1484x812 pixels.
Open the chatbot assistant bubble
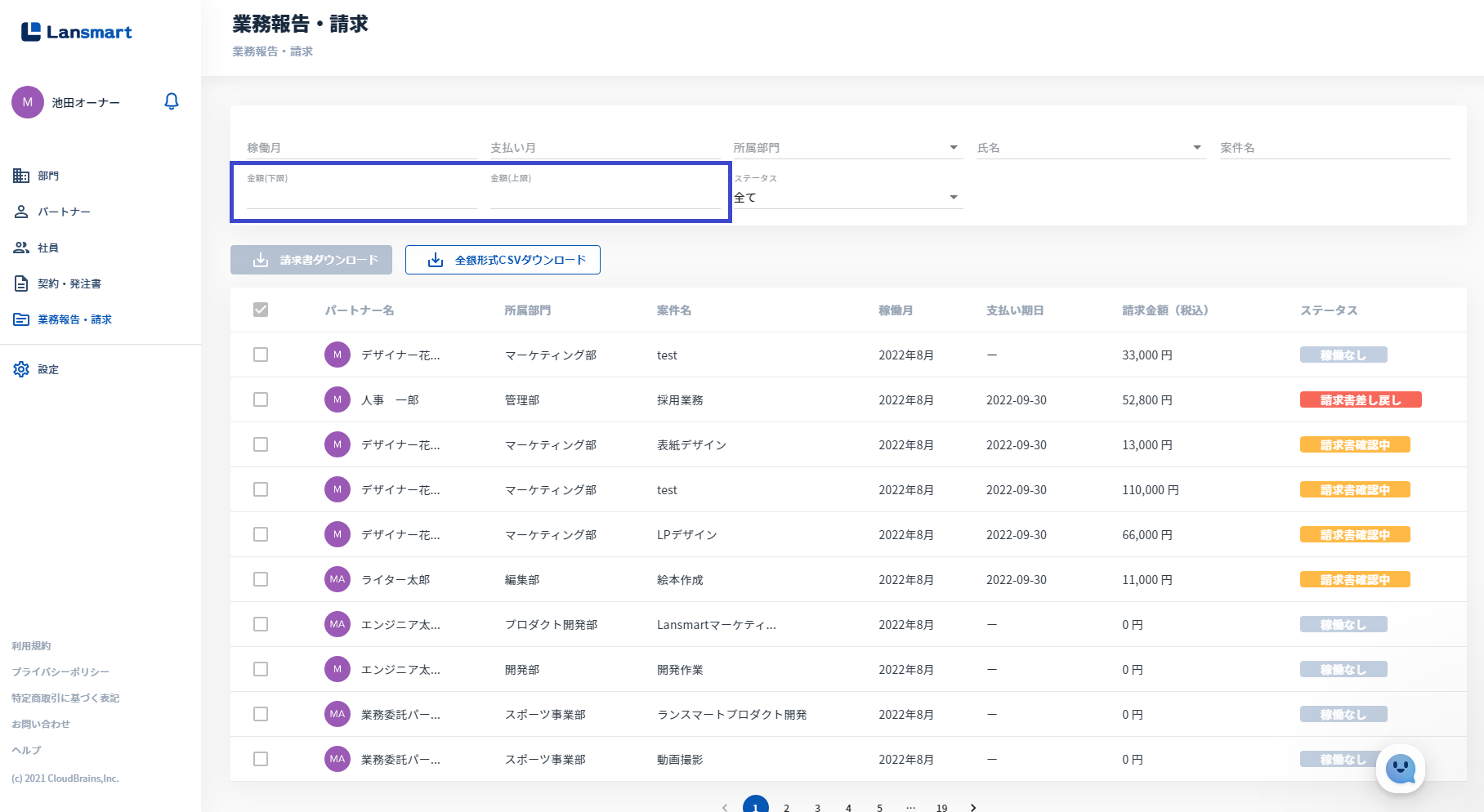pyautogui.click(x=1400, y=769)
